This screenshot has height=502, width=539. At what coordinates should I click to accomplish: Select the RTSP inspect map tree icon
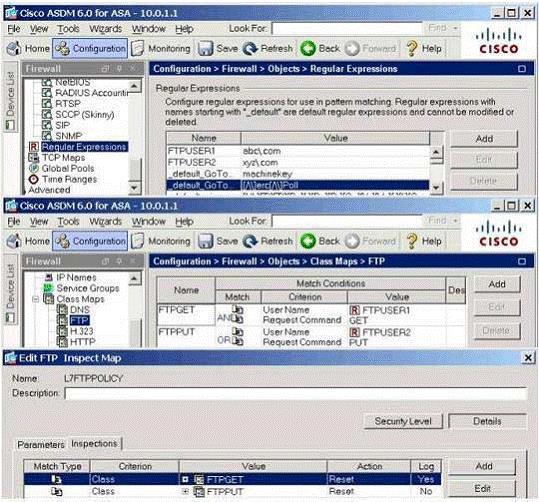(x=46, y=103)
